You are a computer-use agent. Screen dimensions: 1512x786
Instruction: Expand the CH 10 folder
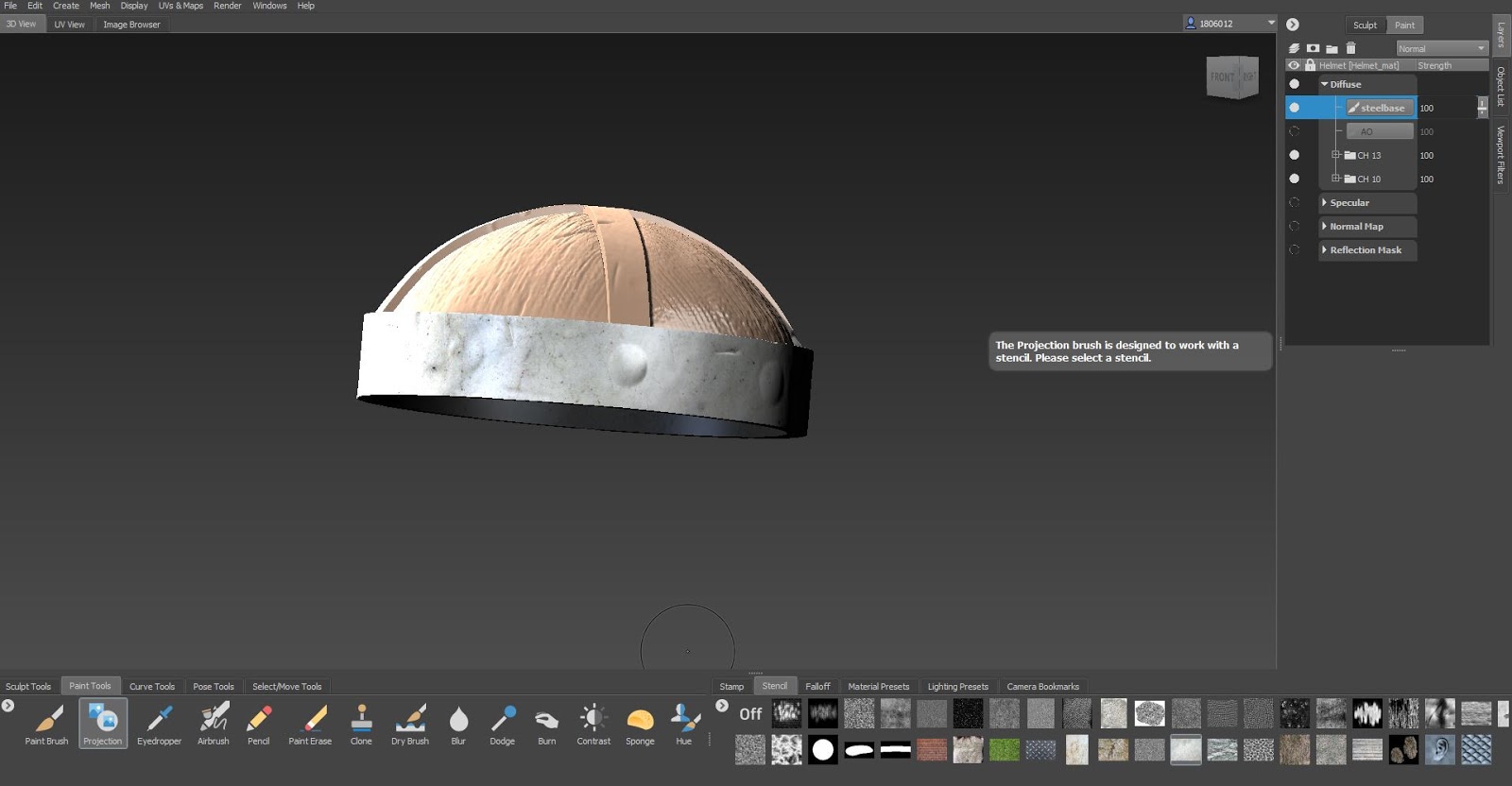click(x=1336, y=178)
